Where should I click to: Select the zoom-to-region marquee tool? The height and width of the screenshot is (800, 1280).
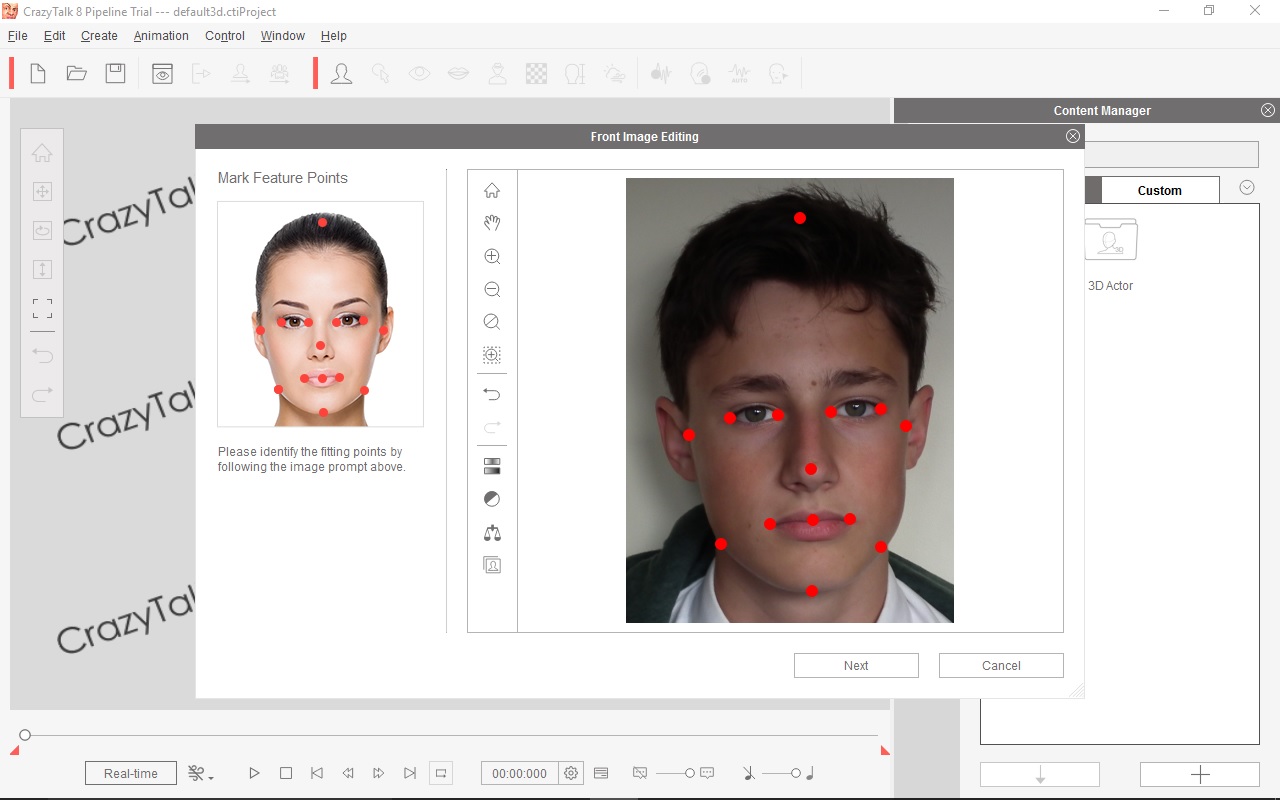pos(492,355)
